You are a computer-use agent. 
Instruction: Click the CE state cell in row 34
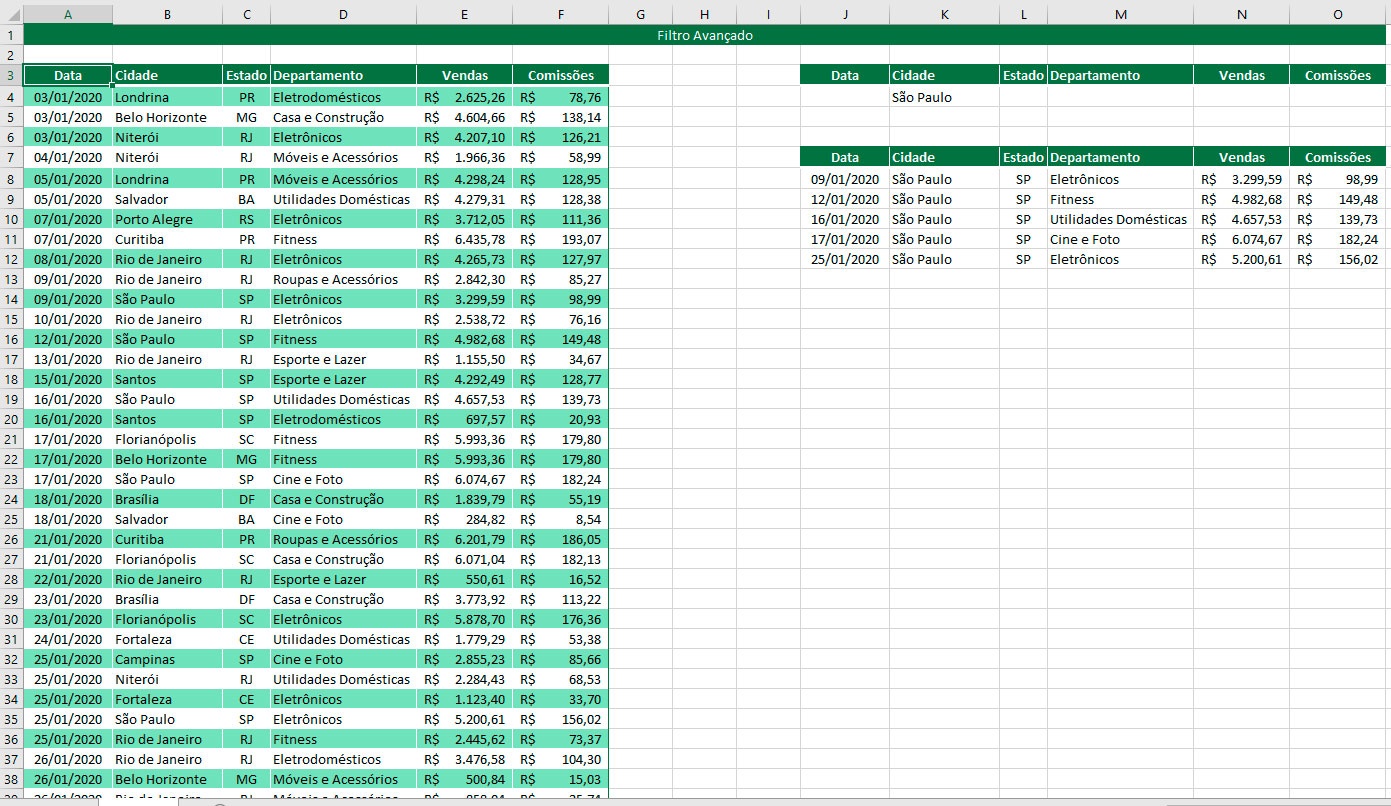click(x=246, y=699)
